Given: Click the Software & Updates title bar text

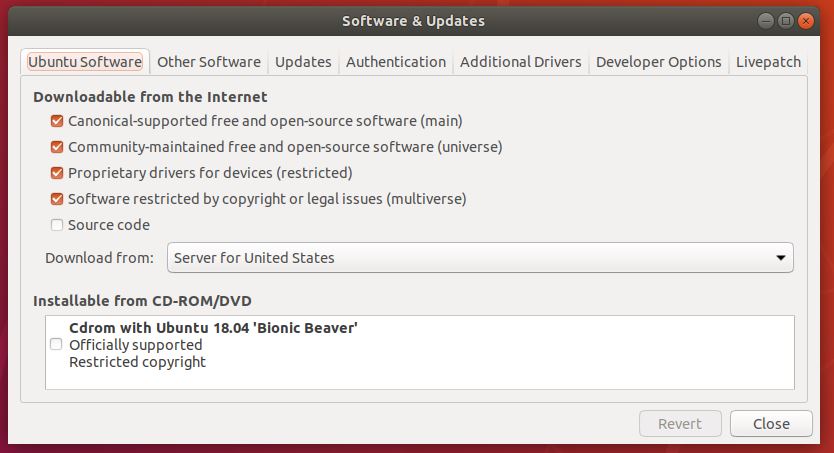Looking at the screenshot, I should click(x=413, y=21).
